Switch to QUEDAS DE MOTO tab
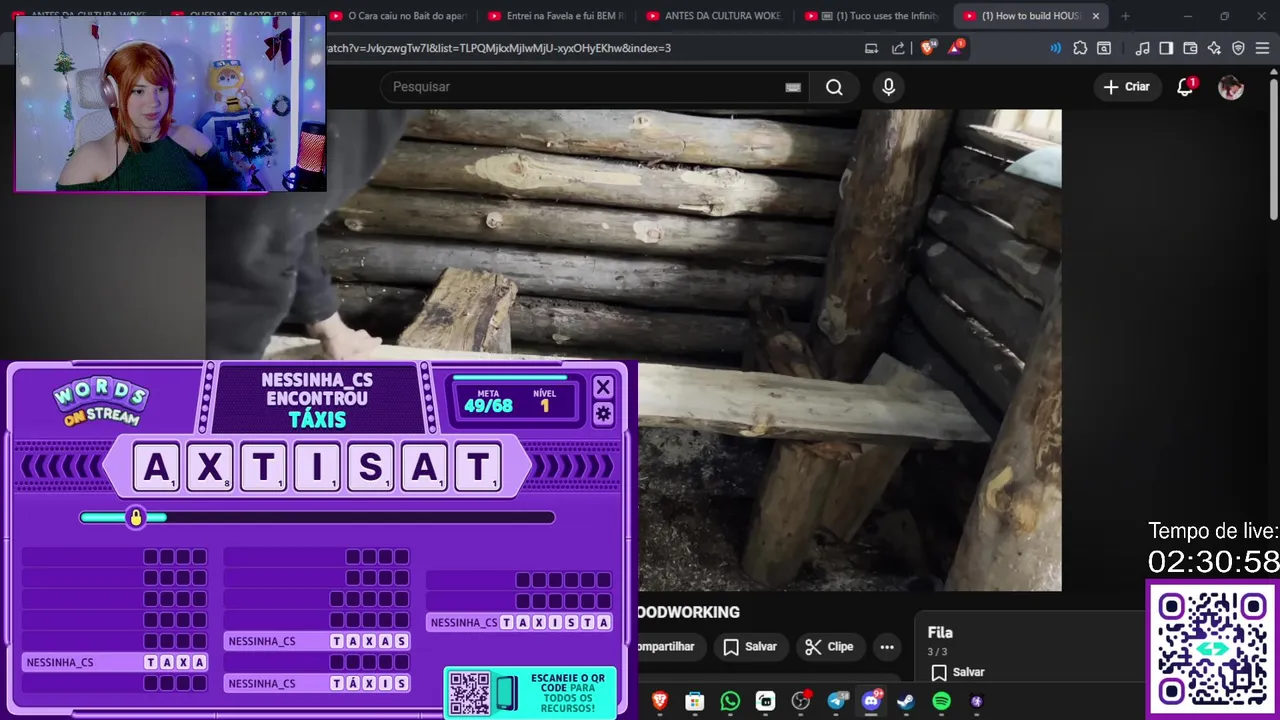Image resolution: width=1280 pixels, height=720 pixels. [240, 16]
